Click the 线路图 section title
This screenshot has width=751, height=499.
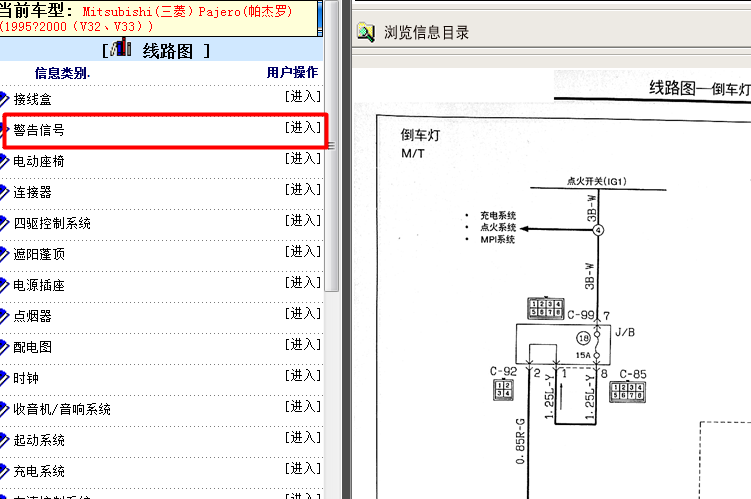[x=168, y=51]
